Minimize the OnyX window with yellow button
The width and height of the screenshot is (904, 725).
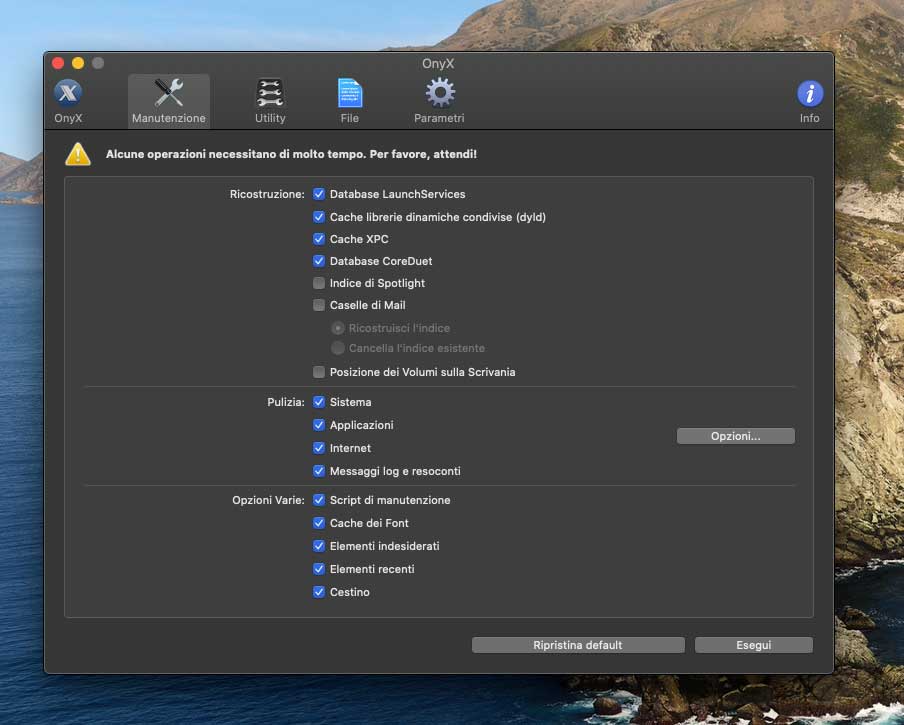(x=78, y=63)
